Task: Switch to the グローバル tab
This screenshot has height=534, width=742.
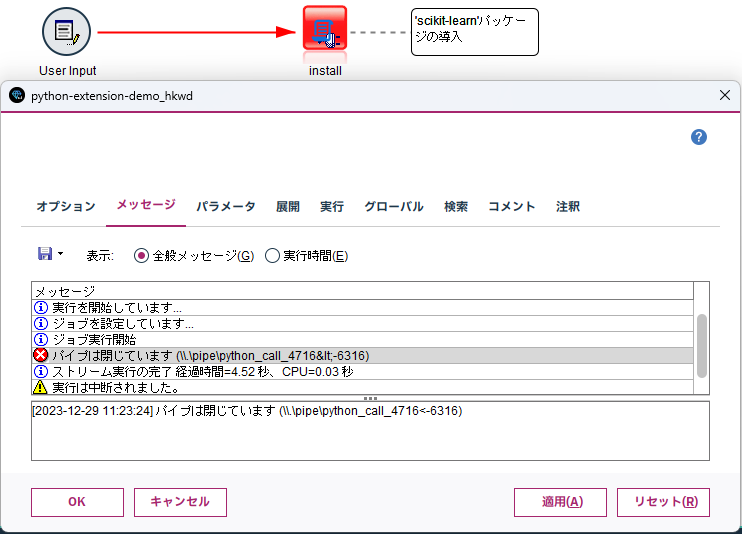Action: click(394, 206)
